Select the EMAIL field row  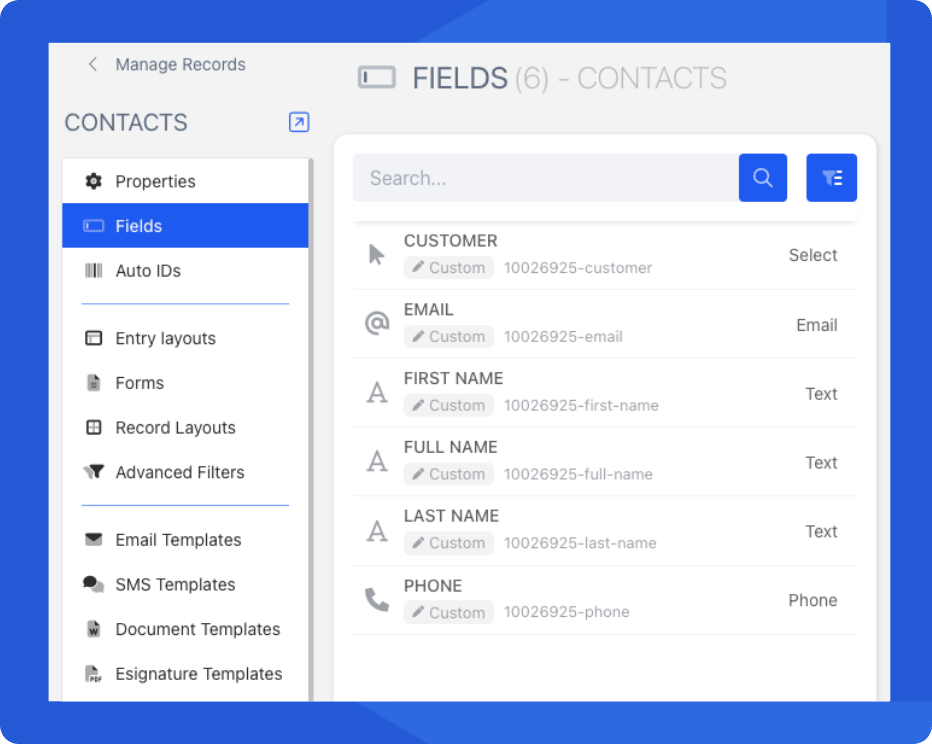point(604,324)
